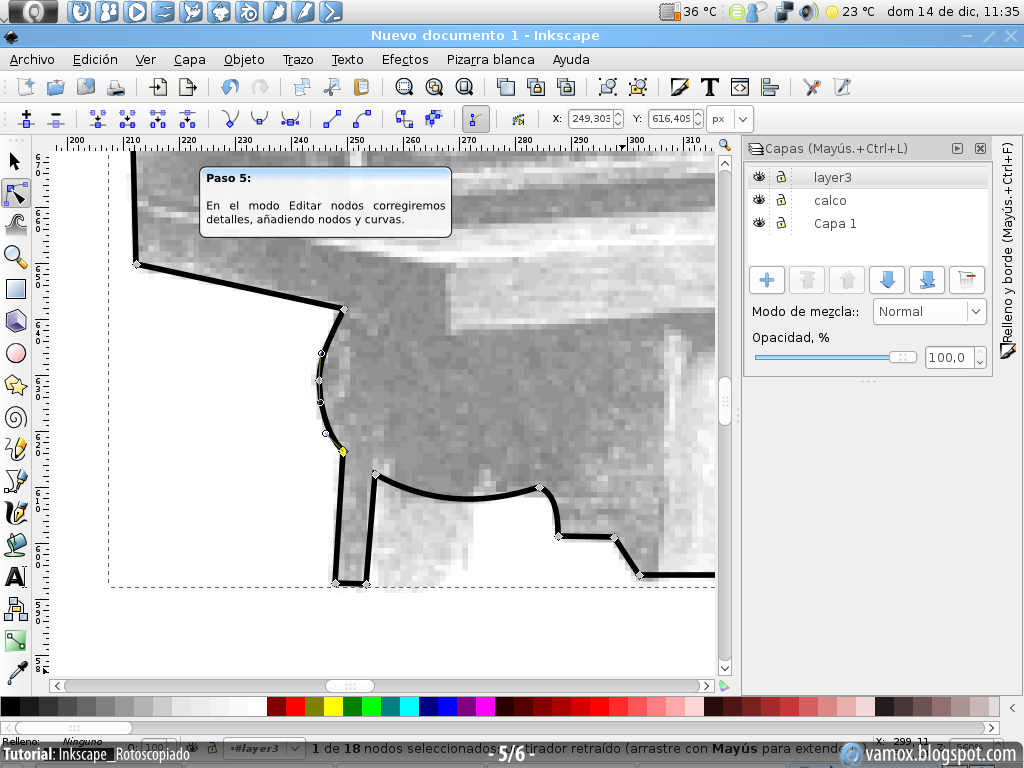1024x768 pixels.
Task: Expand the Capas panel menu arrow
Action: (x=957, y=148)
